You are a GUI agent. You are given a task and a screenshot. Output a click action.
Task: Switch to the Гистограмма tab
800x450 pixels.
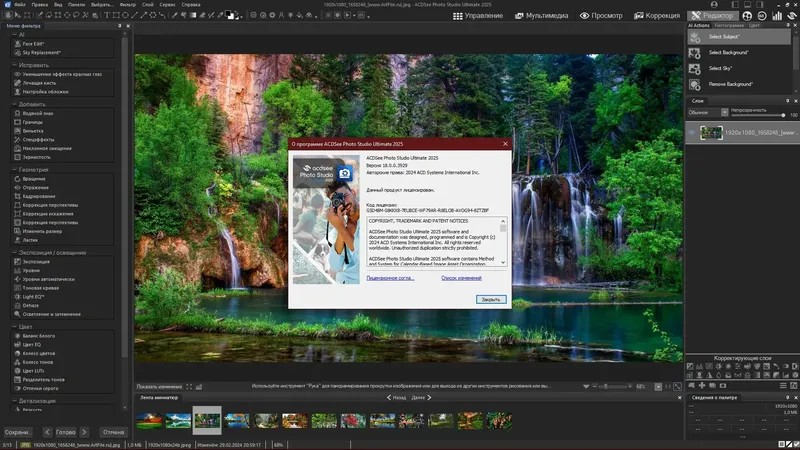[729, 24]
